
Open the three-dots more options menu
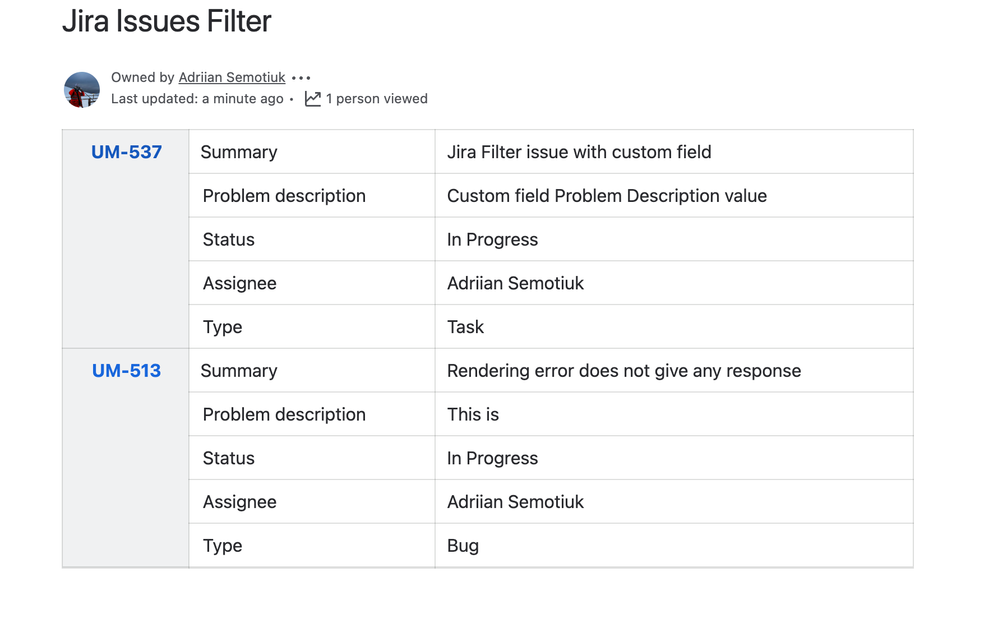[x=301, y=78]
